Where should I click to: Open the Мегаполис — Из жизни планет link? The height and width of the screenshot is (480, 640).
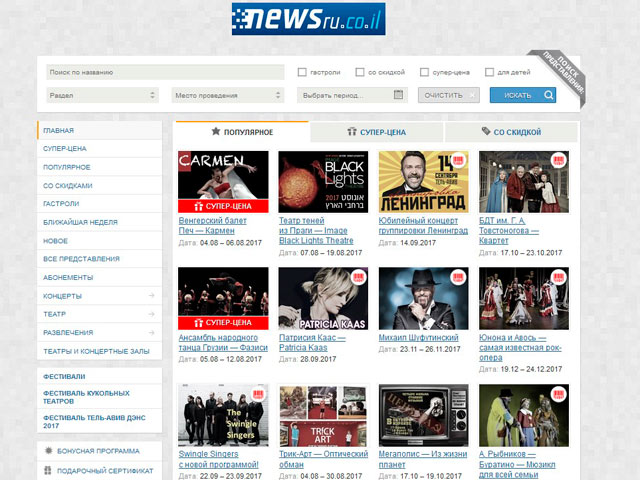(x=423, y=459)
